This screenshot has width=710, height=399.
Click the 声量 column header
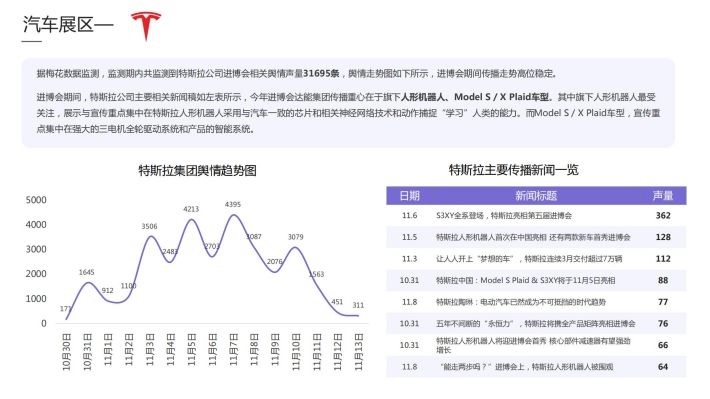[x=663, y=196]
